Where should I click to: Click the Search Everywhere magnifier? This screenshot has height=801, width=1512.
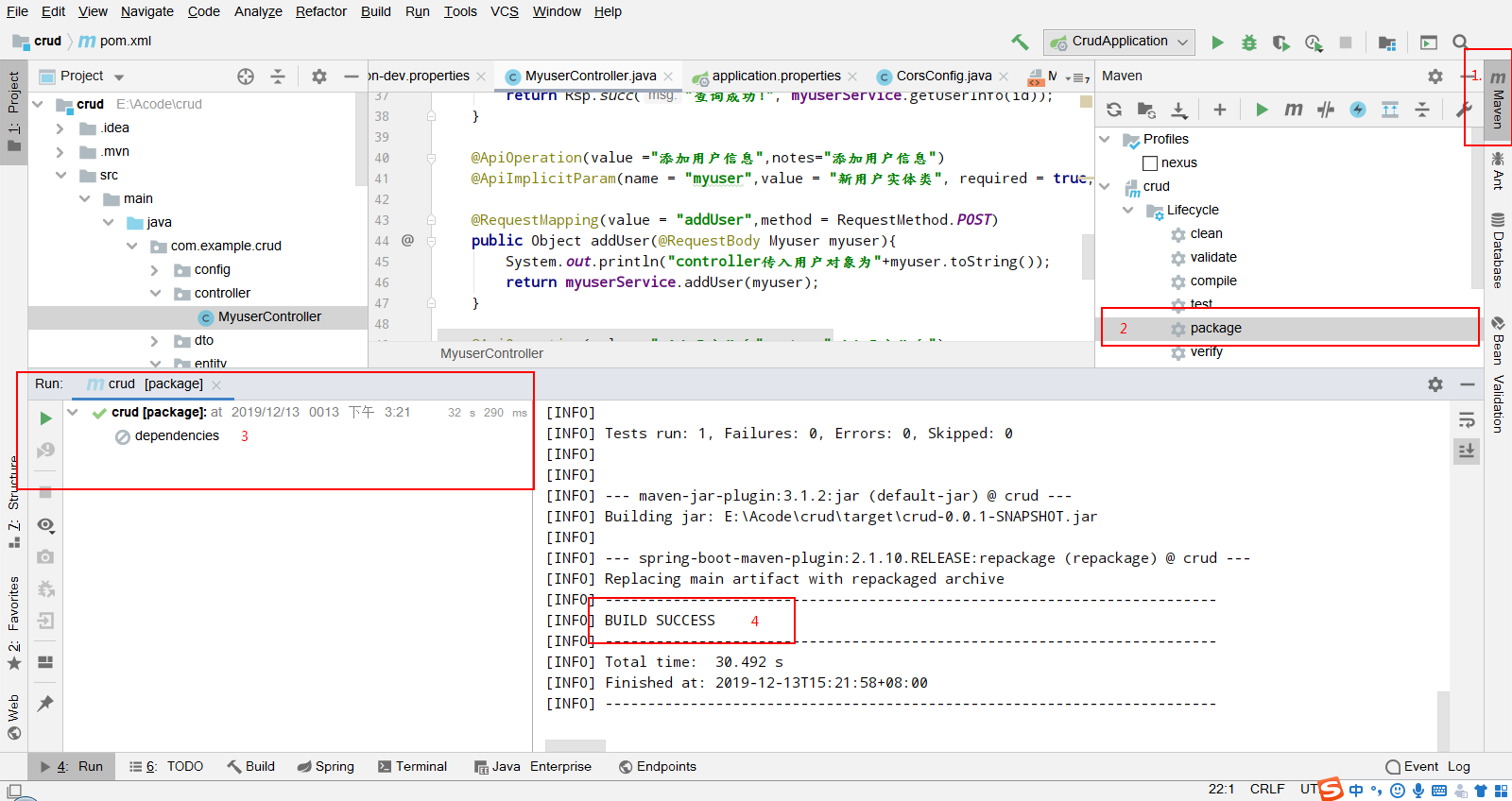click(1460, 43)
